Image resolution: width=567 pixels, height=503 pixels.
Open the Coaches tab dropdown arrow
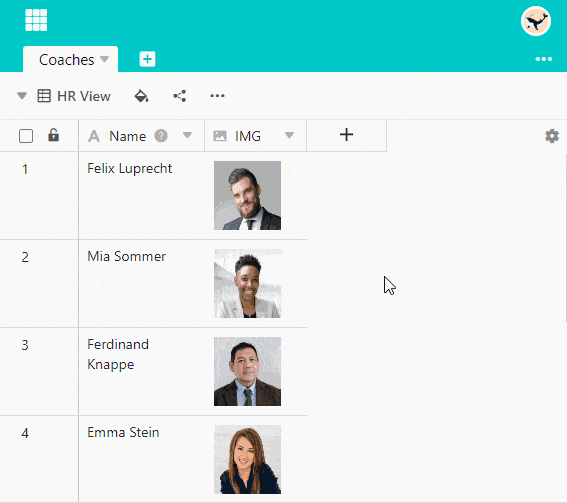tap(105, 59)
